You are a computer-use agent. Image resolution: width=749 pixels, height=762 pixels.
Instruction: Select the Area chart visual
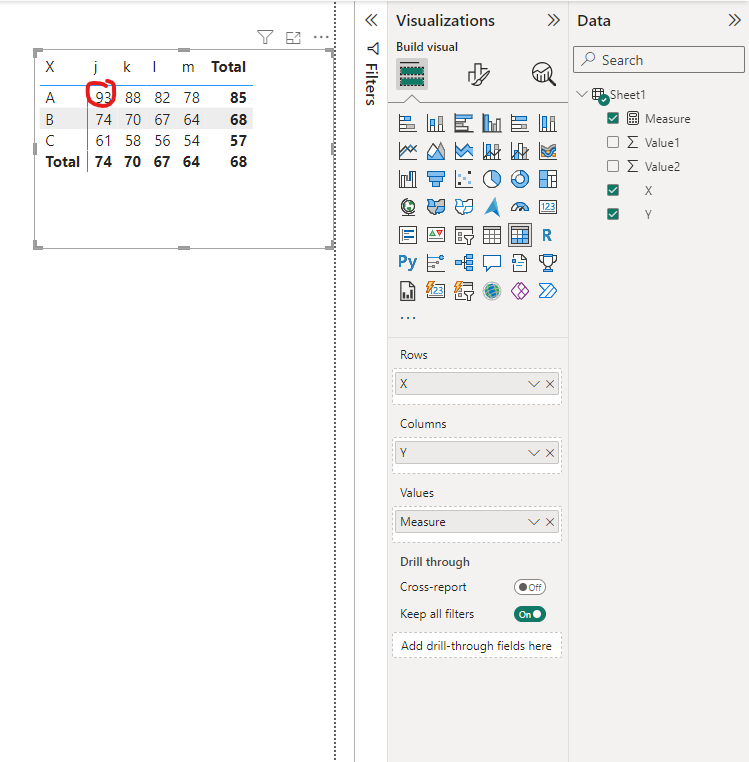[435, 151]
